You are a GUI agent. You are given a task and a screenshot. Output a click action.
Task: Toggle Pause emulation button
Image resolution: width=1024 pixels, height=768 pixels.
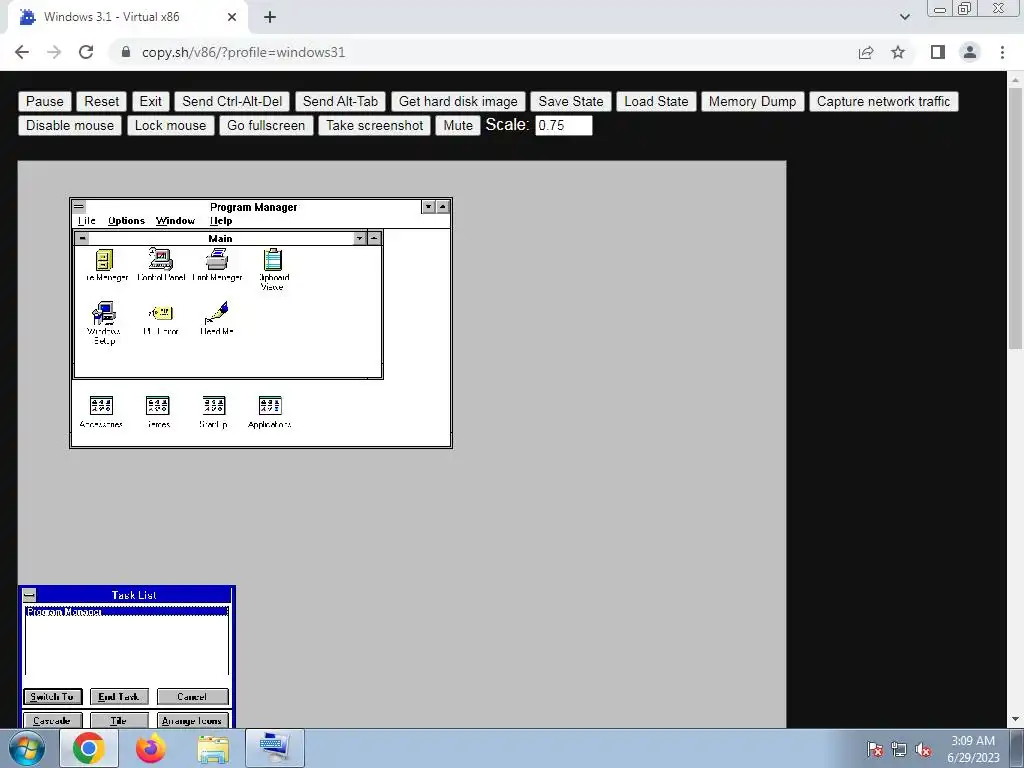click(x=44, y=101)
